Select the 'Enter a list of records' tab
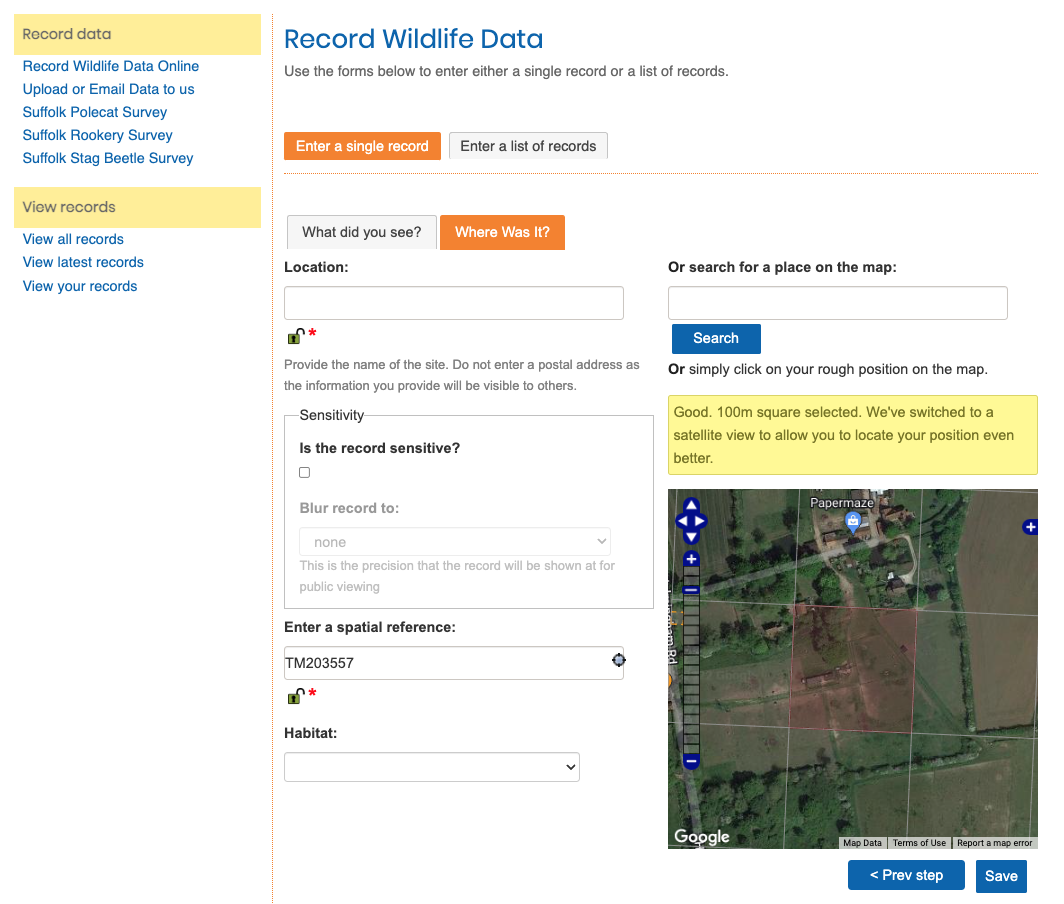 coord(528,145)
